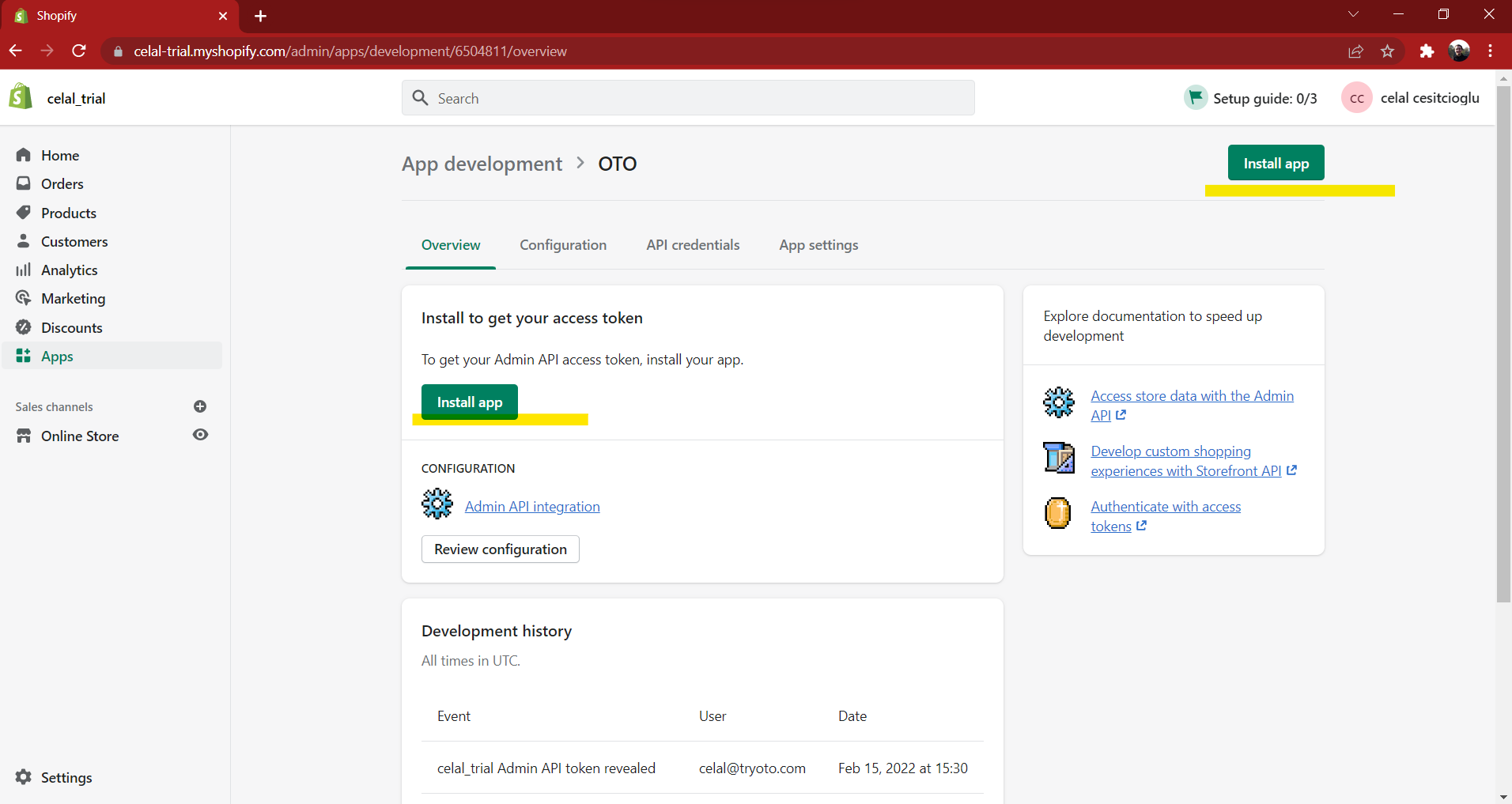Screen dimensions: 1512x804
Task: Click the Shopify logo icon
Action: (21, 97)
